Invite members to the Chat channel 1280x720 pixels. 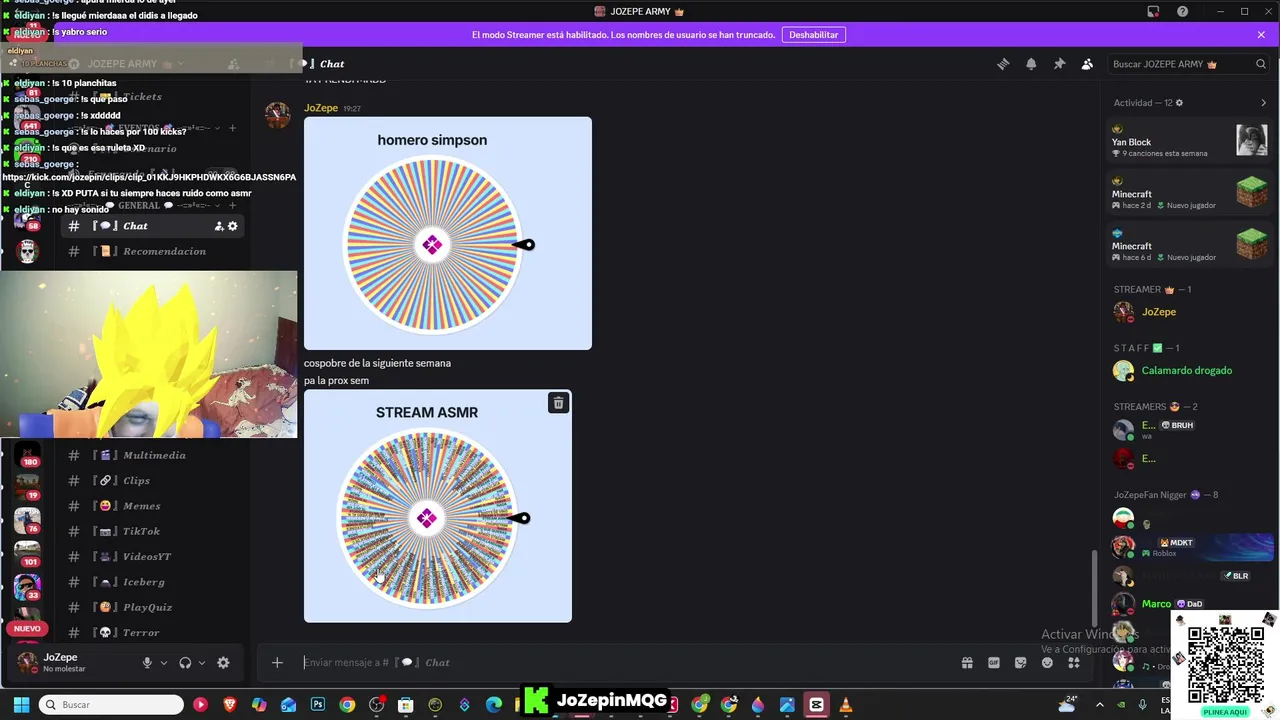tap(219, 226)
